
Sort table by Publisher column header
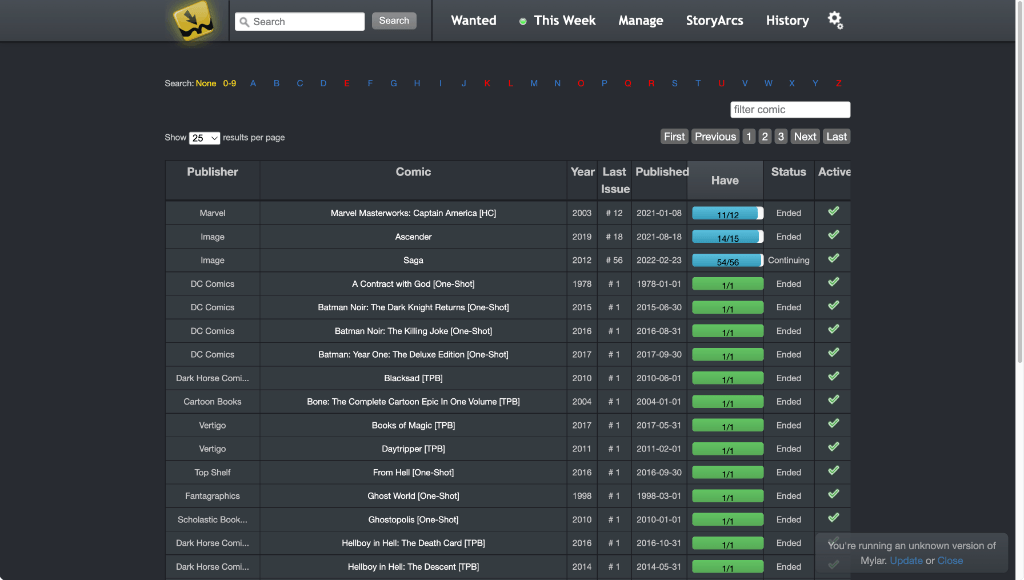point(212,172)
